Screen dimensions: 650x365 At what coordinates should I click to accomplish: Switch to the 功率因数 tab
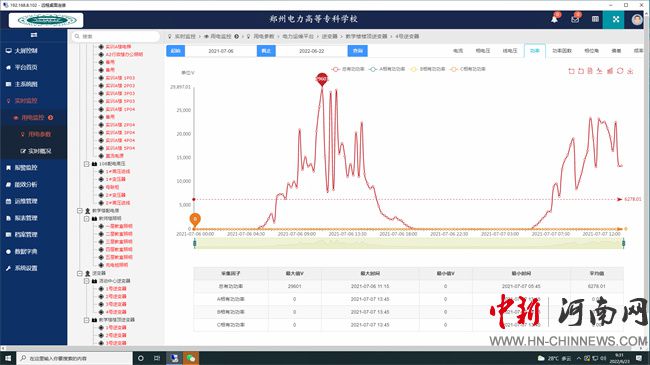pyautogui.click(x=562, y=51)
